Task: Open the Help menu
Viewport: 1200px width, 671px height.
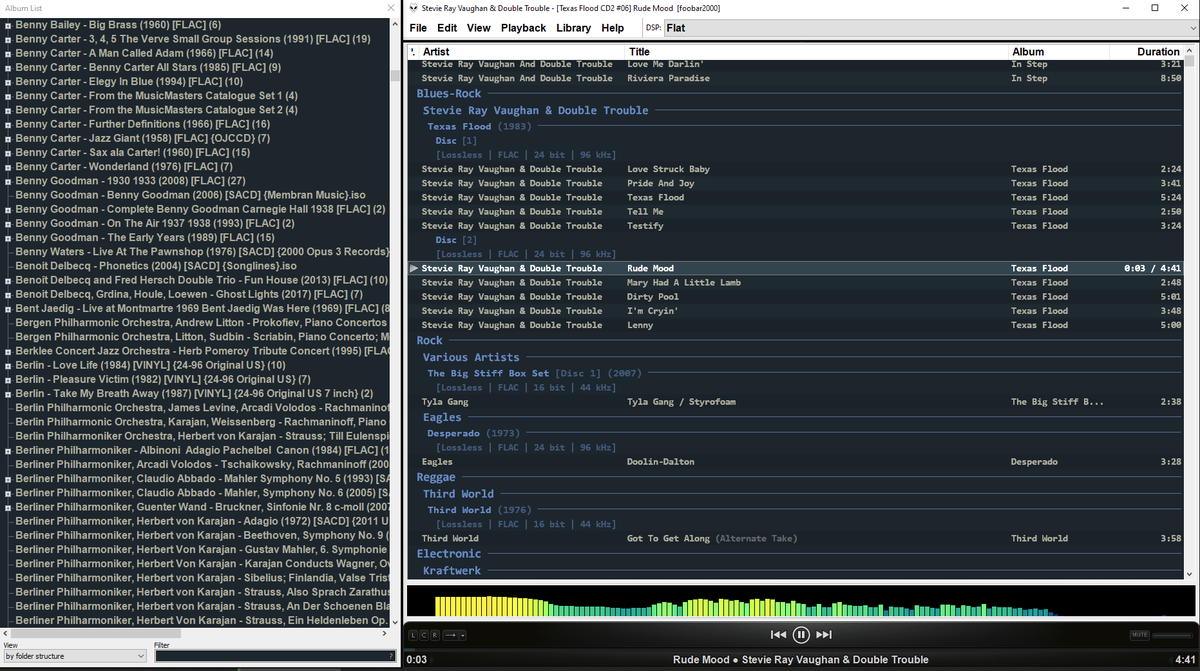Action: pos(613,28)
